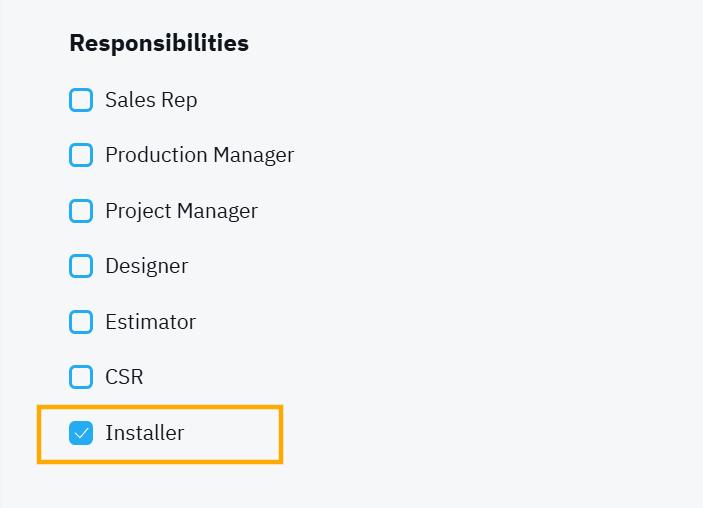Click the empty box icon beside Designer

tap(81, 266)
